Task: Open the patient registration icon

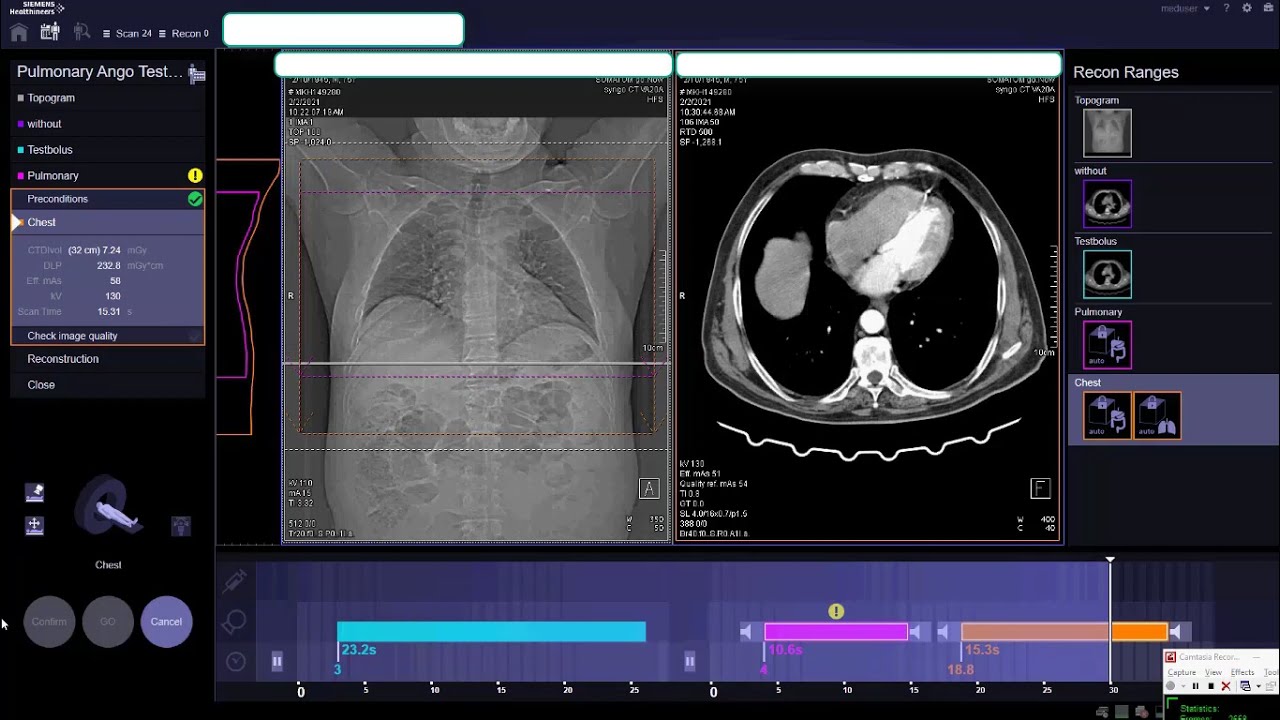Action: [x=50, y=32]
